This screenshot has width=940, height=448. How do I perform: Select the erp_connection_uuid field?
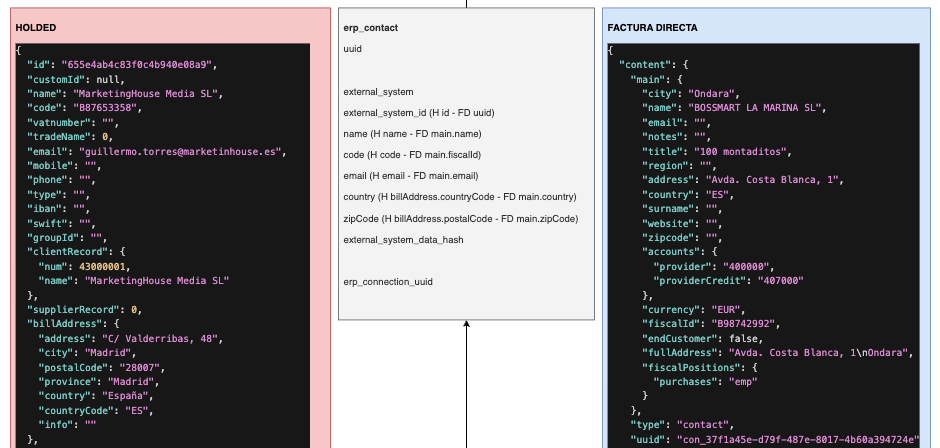(388, 282)
